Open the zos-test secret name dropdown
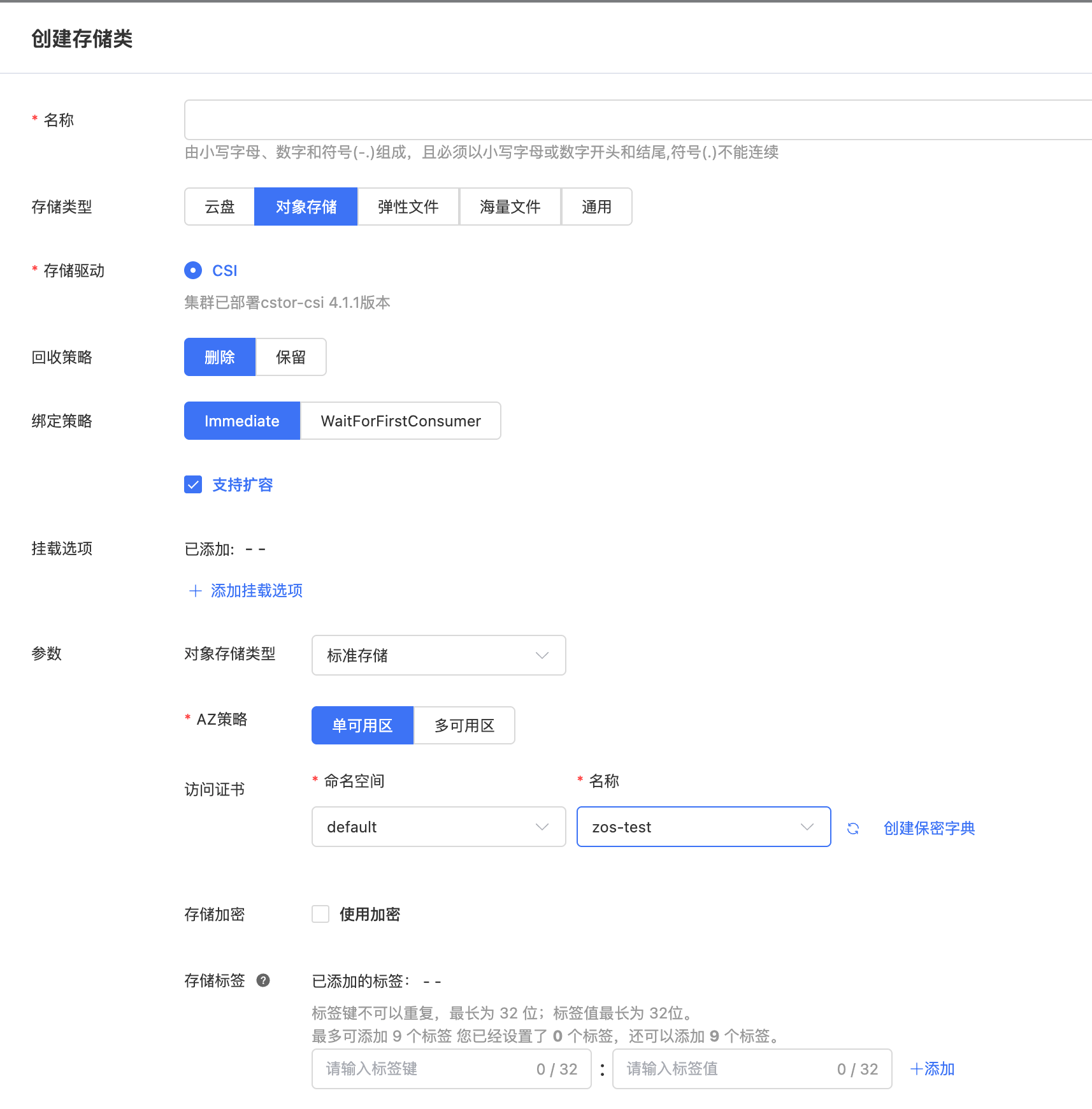 click(704, 827)
